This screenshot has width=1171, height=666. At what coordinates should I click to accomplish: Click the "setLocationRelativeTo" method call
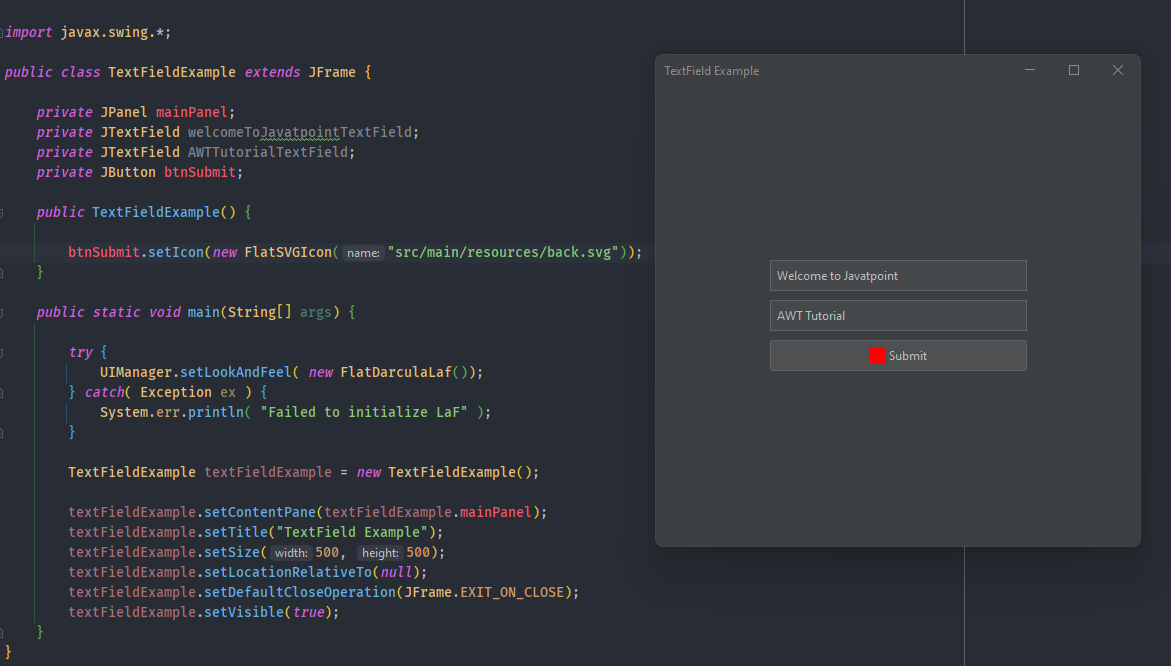288,573
